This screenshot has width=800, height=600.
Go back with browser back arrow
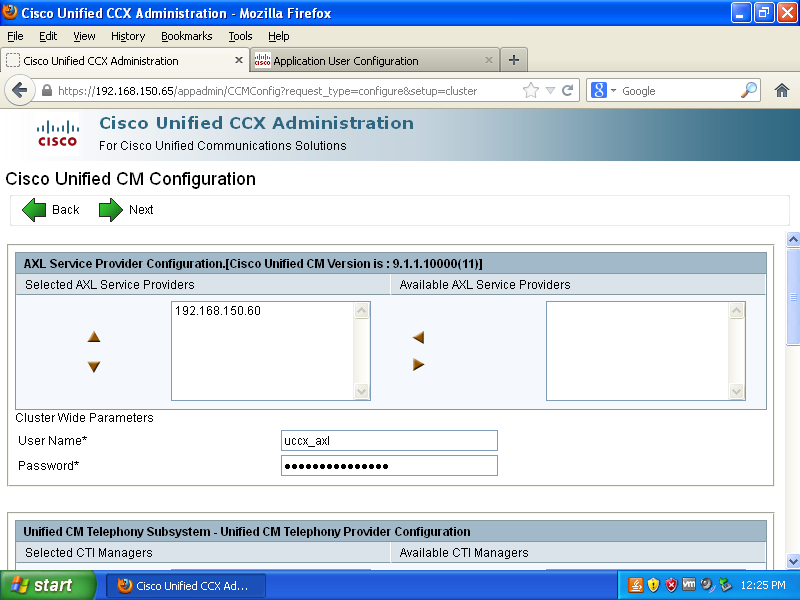point(19,91)
